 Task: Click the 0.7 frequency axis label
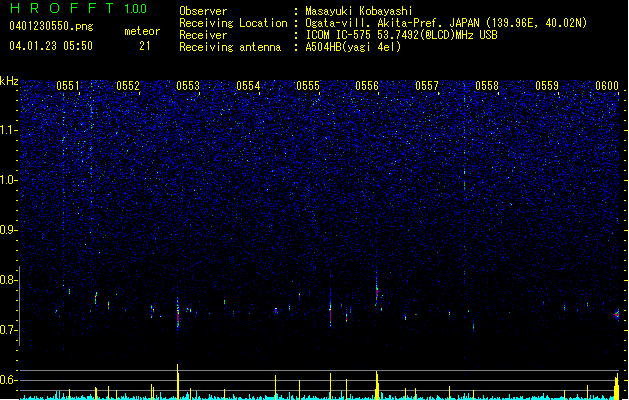coord(8,330)
